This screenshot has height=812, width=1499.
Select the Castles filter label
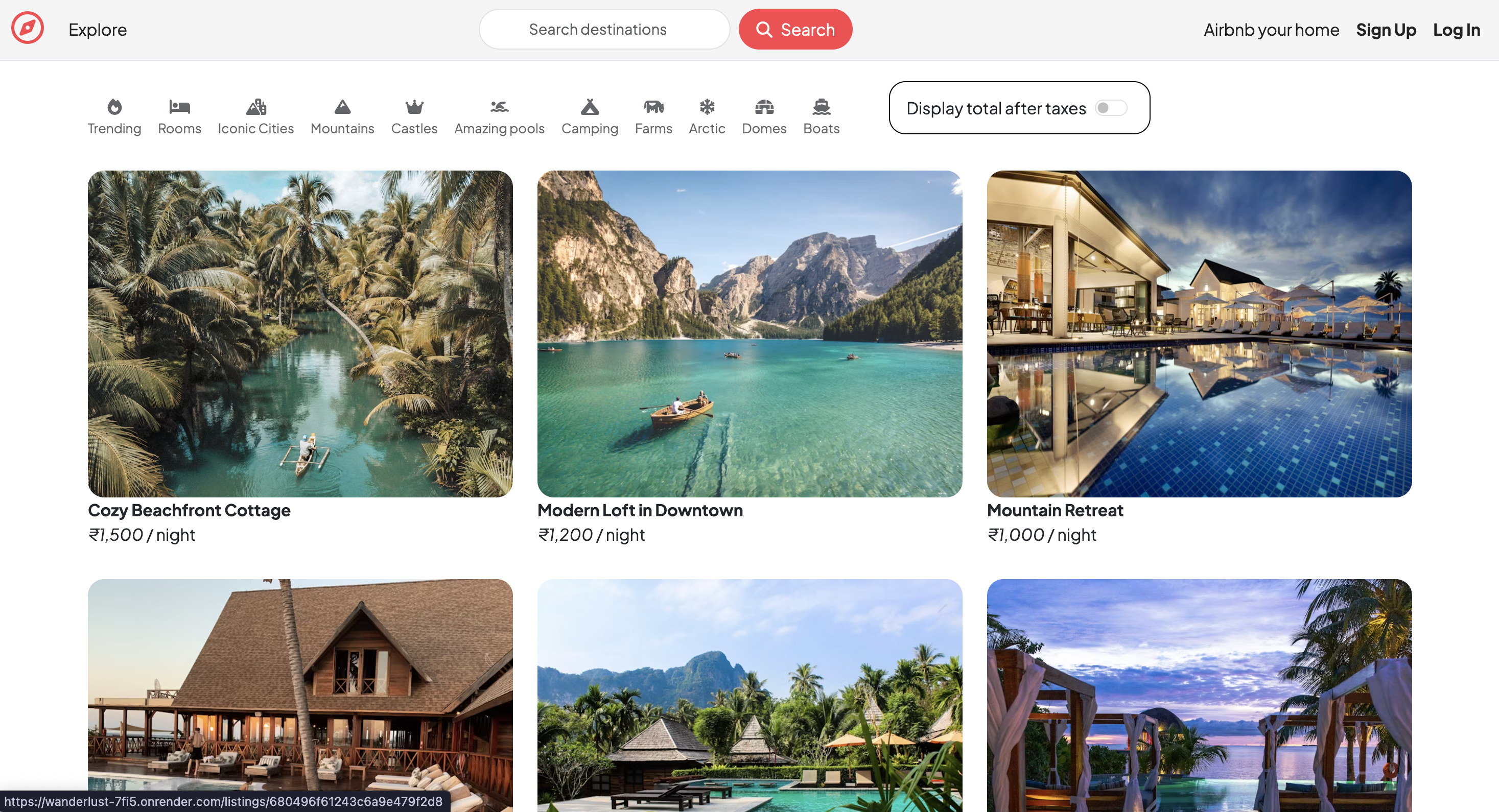414,129
